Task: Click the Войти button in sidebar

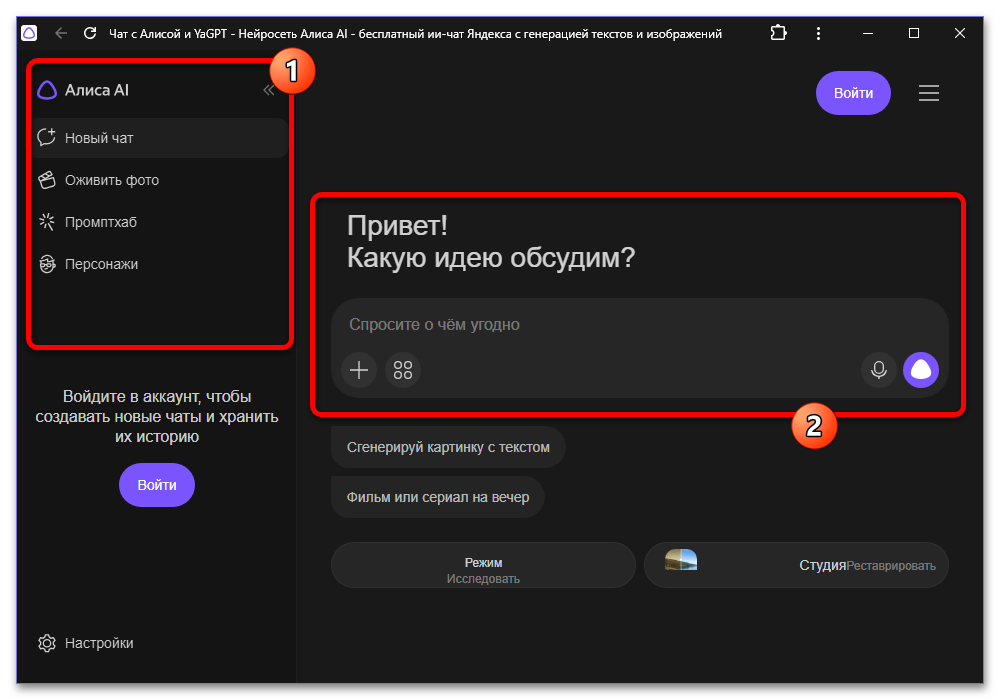Action: coord(157,485)
